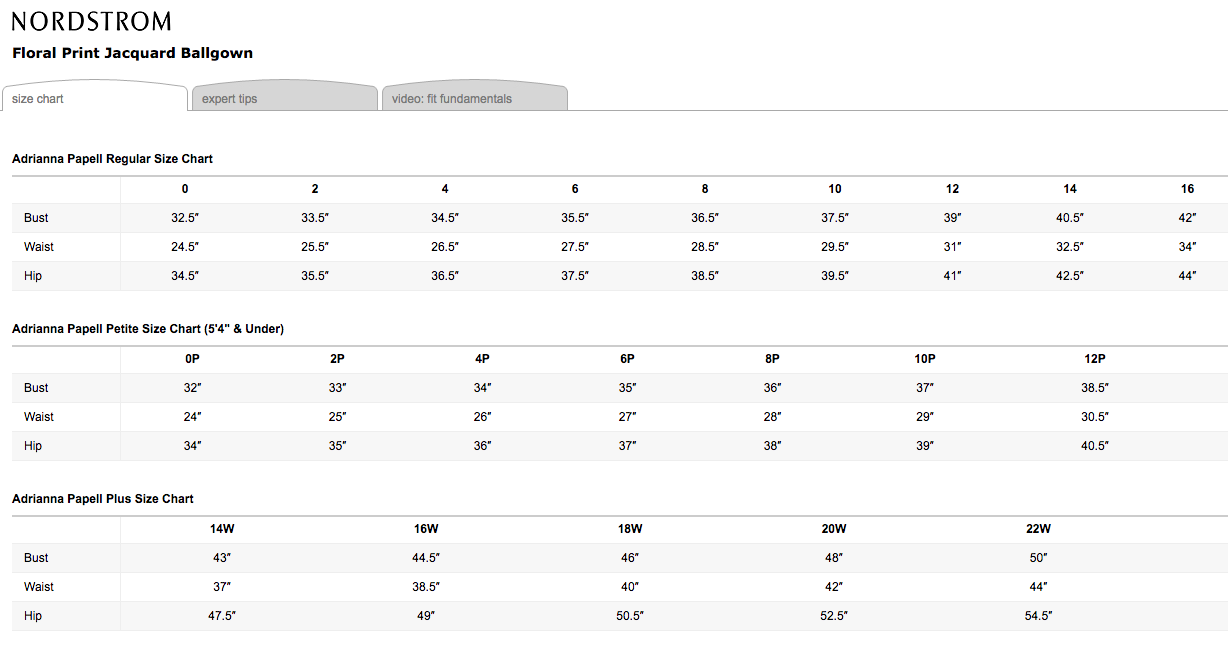This screenshot has height=660, width=1228.
Task: Click the Regular Size Chart heading
Action: pos(112,159)
